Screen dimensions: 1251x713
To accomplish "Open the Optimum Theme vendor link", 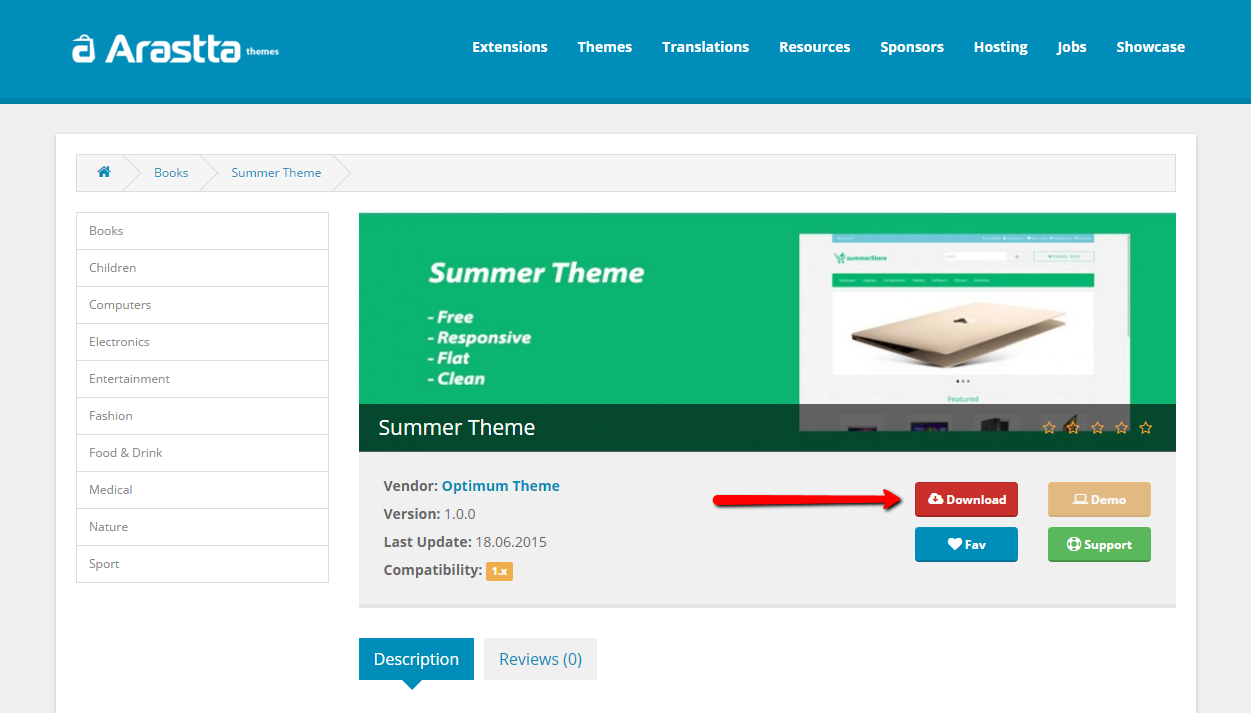I will [x=501, y=486].
